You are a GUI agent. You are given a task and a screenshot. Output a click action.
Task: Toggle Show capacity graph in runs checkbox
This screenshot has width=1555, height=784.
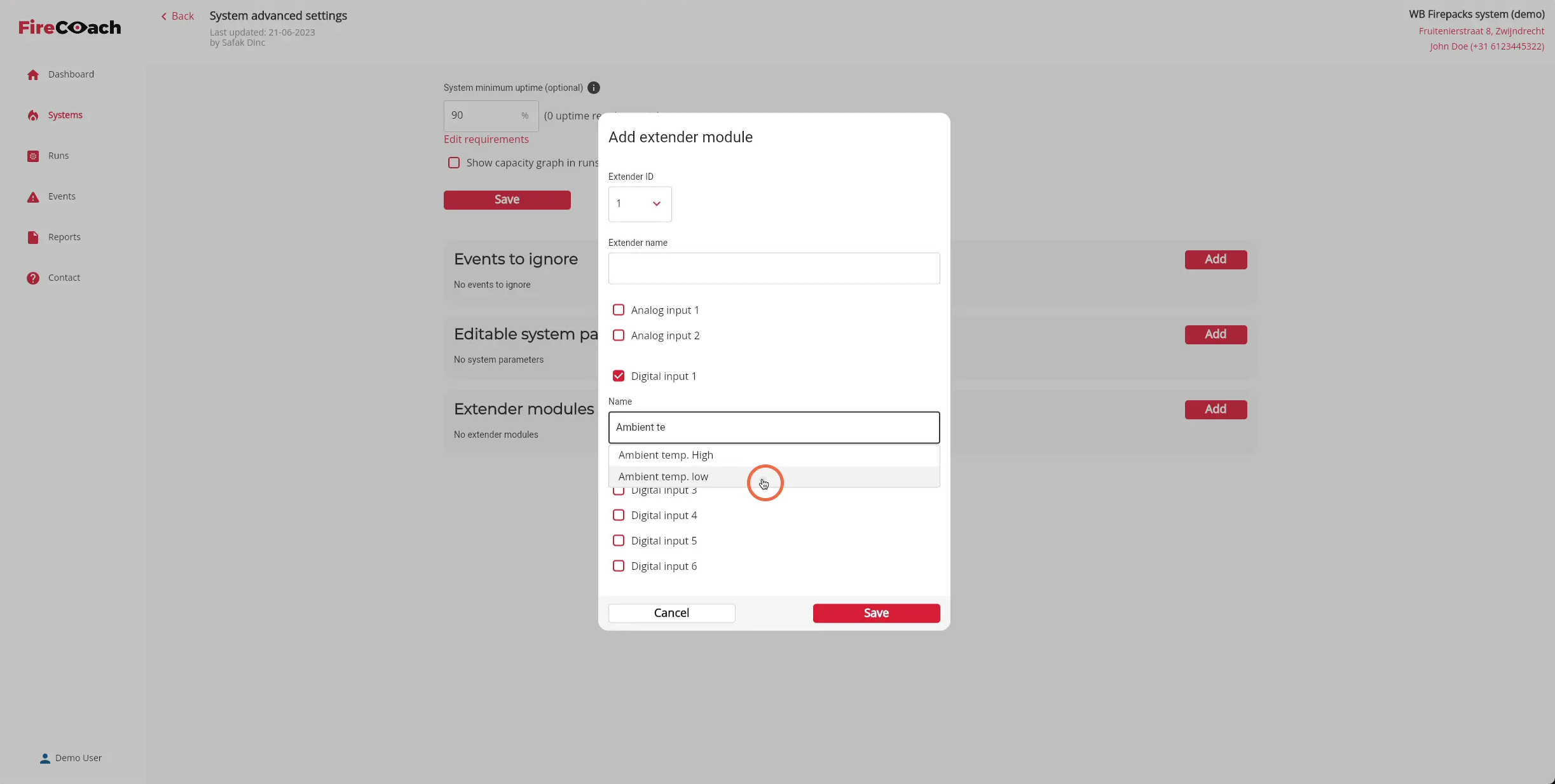454,163
